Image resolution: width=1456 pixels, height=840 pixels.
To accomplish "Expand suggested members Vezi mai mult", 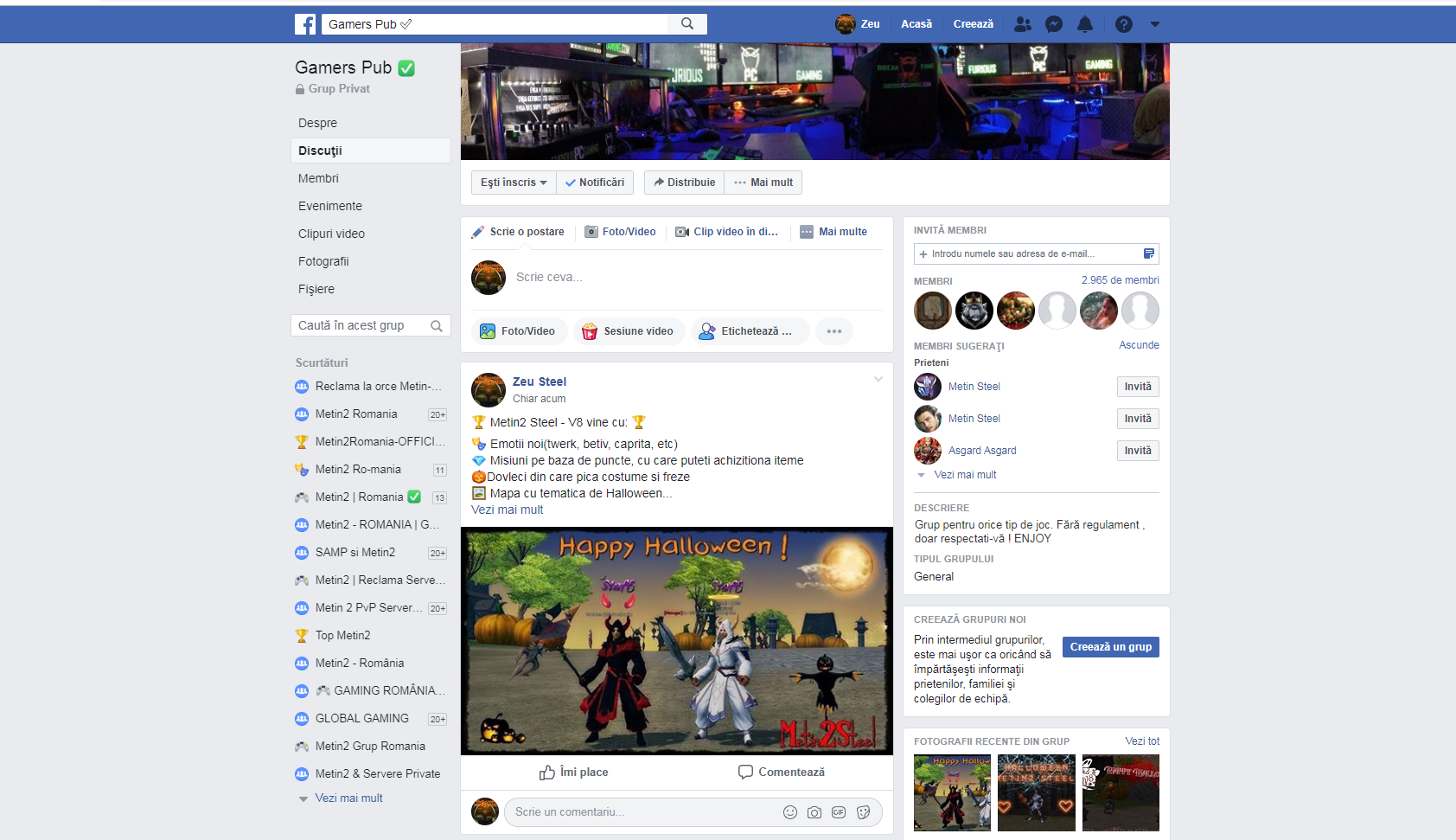I will [965, 475].
